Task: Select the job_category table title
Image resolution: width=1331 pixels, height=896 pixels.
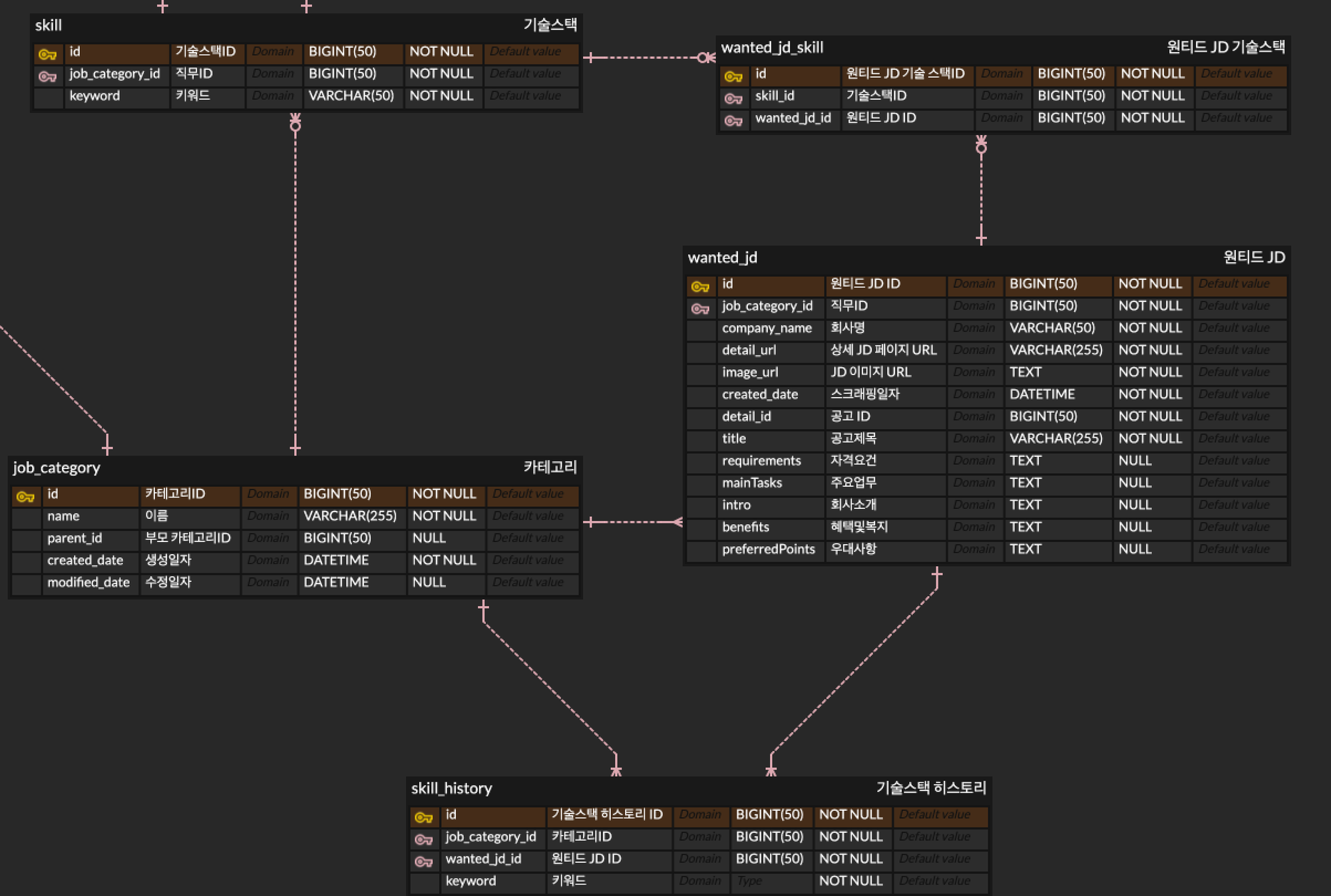Action: (x=57, y=468)
